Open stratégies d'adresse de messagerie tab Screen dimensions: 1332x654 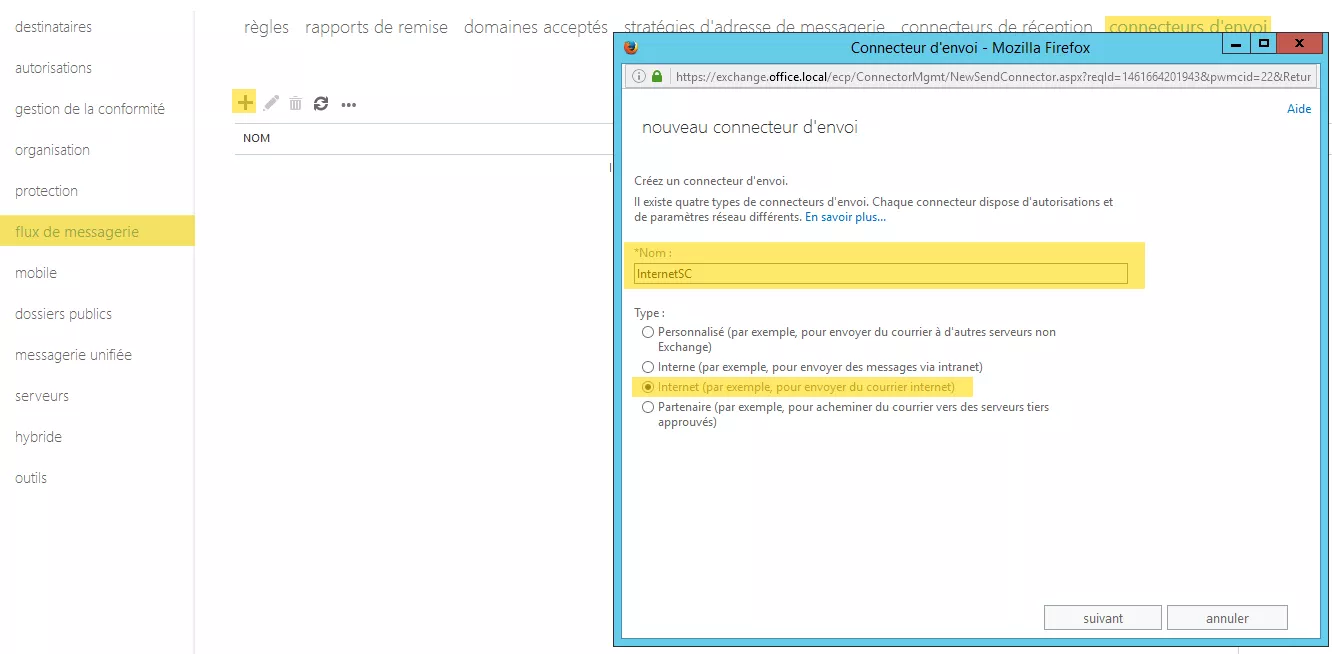[754, 27]
